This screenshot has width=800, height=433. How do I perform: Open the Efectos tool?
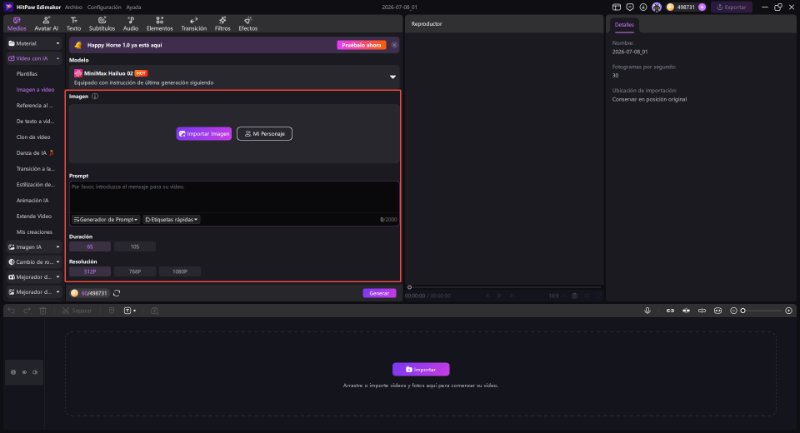pyautogui.click(x=248, y=23)
